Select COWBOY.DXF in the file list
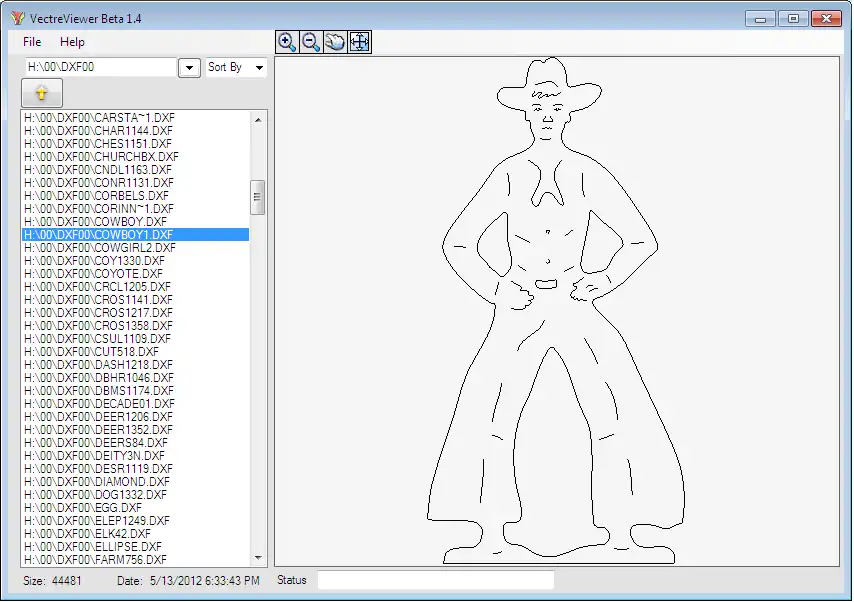The width and height of the screenshot is (854, 602). coord(136,222)
